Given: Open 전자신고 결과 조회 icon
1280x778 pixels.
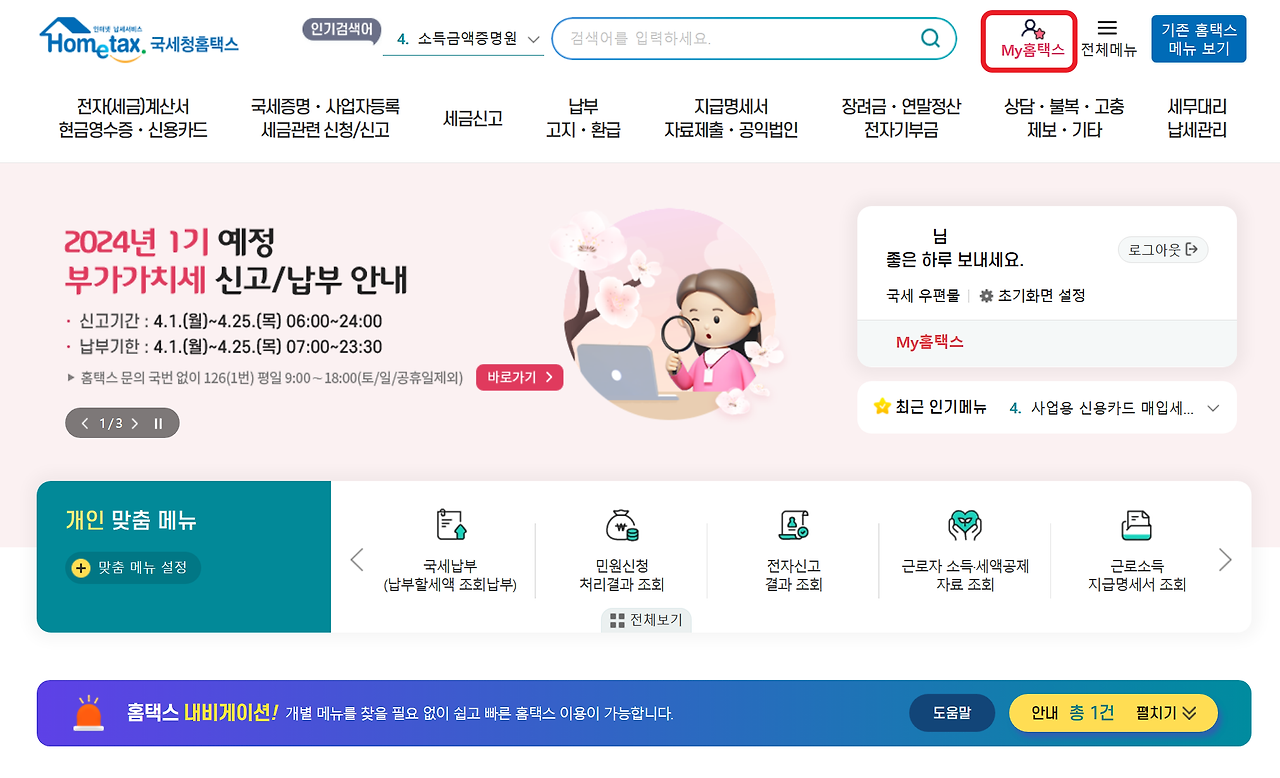Looking at the screenshot, I should (793, 525).
